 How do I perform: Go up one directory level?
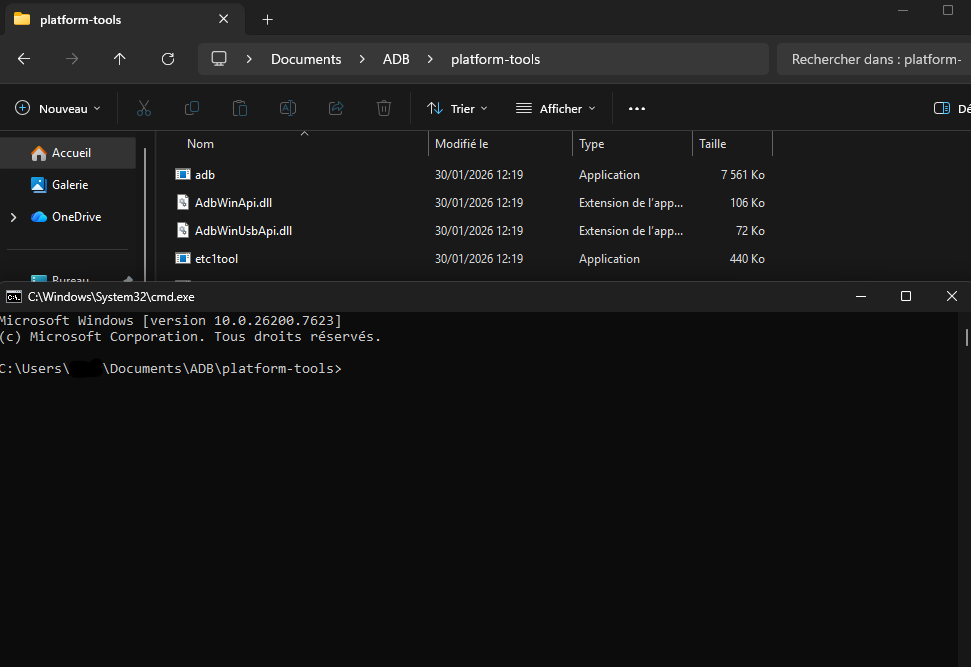119,59
